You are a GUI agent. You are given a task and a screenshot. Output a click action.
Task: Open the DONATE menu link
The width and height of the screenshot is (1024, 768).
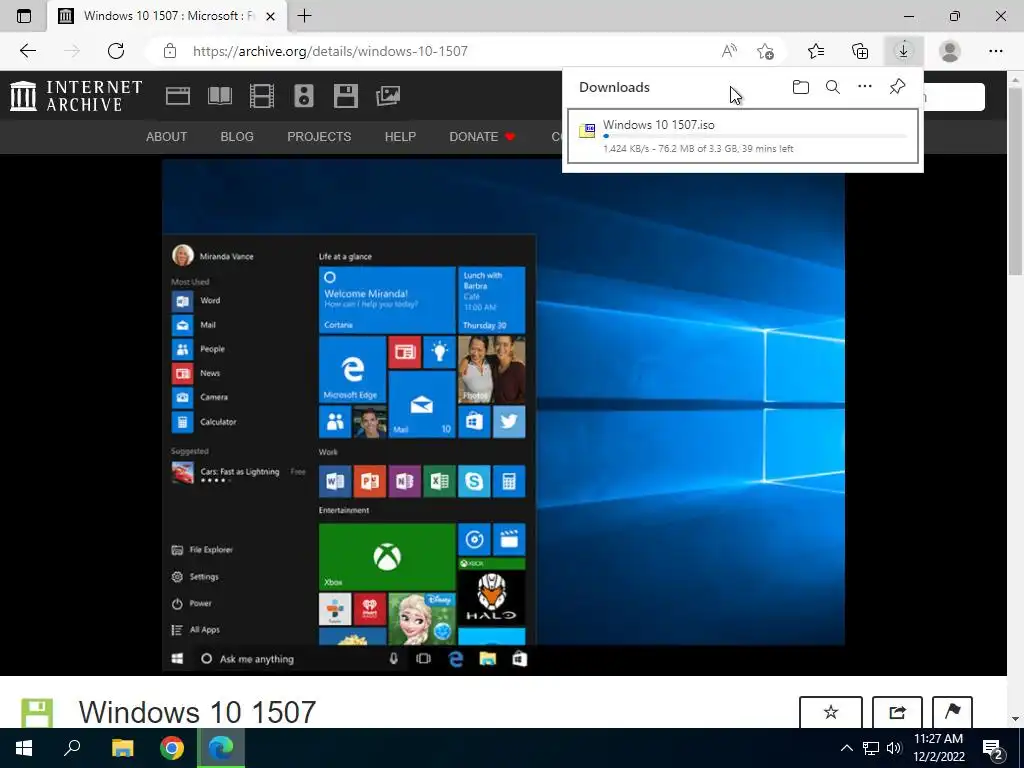(x=482, y=136)
